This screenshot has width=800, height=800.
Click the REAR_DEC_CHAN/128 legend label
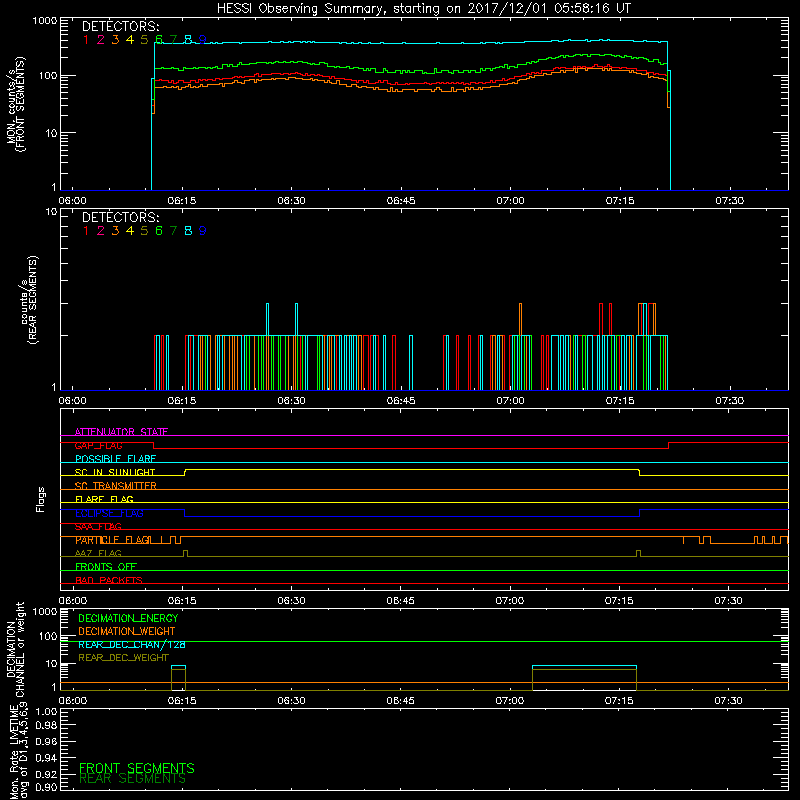pos(132,645)
